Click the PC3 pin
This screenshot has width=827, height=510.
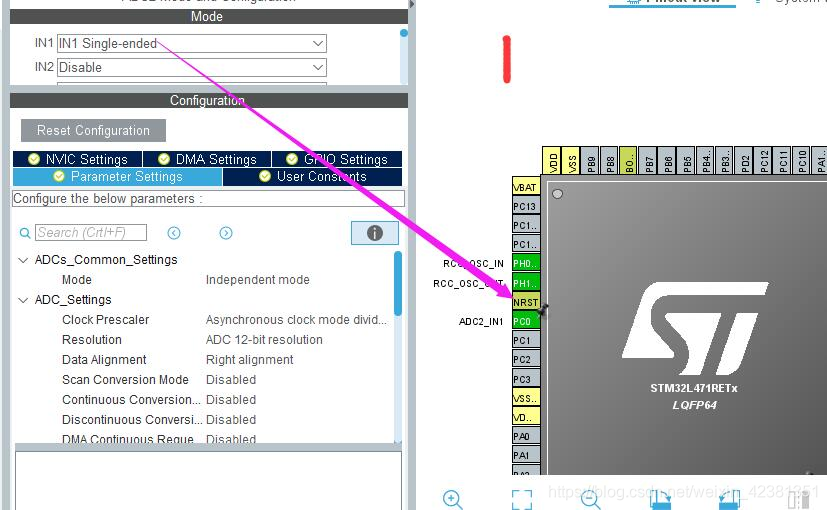coord(526,379)
